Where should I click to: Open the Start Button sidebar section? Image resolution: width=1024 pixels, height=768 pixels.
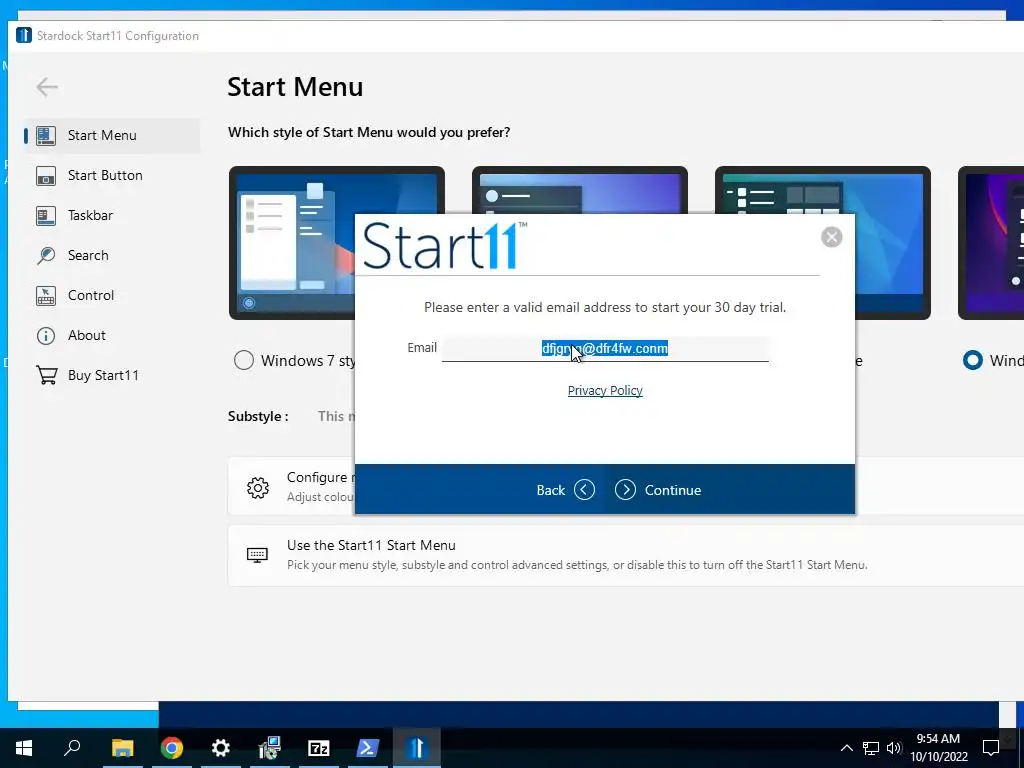coord(112,176)
